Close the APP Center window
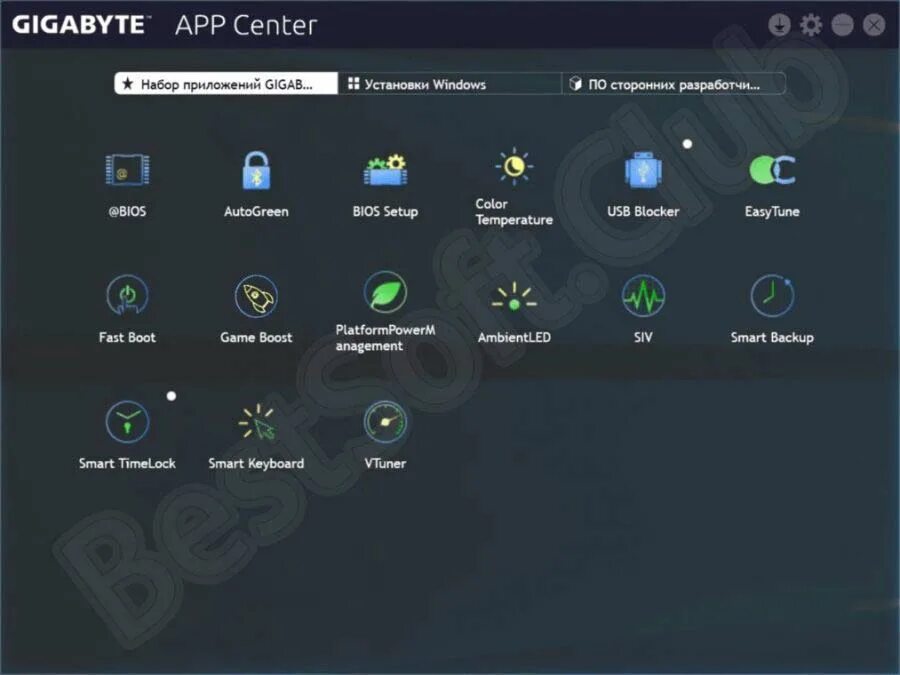Screen dimensions: 900x675 (874, 25)
